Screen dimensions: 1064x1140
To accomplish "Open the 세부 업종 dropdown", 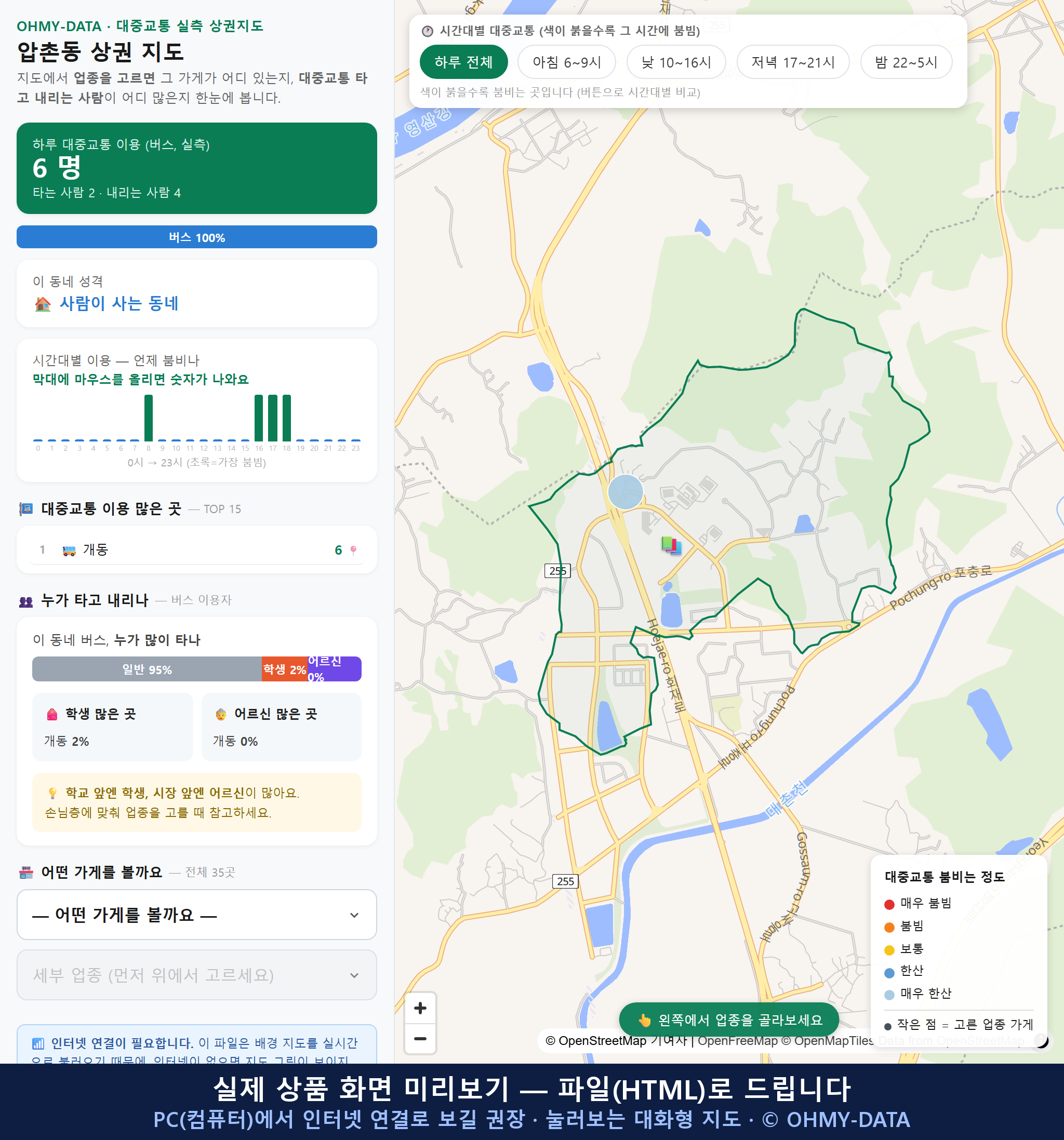I will [197, 975].
